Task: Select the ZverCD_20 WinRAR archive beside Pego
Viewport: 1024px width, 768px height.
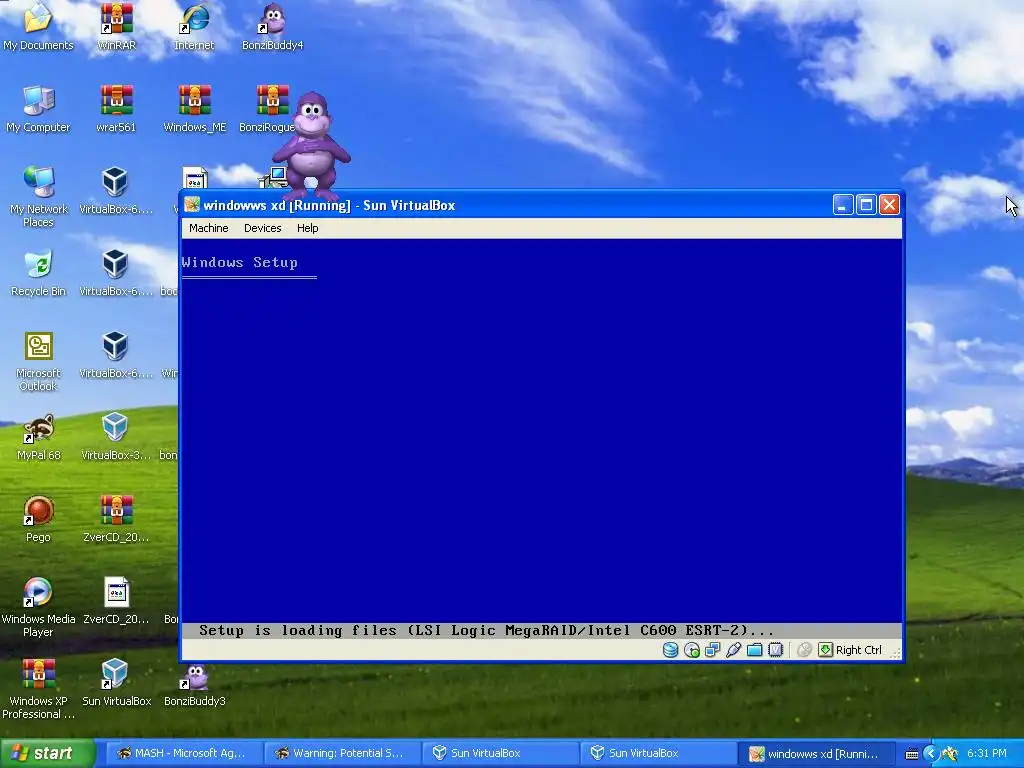Action: pos(116,519)
